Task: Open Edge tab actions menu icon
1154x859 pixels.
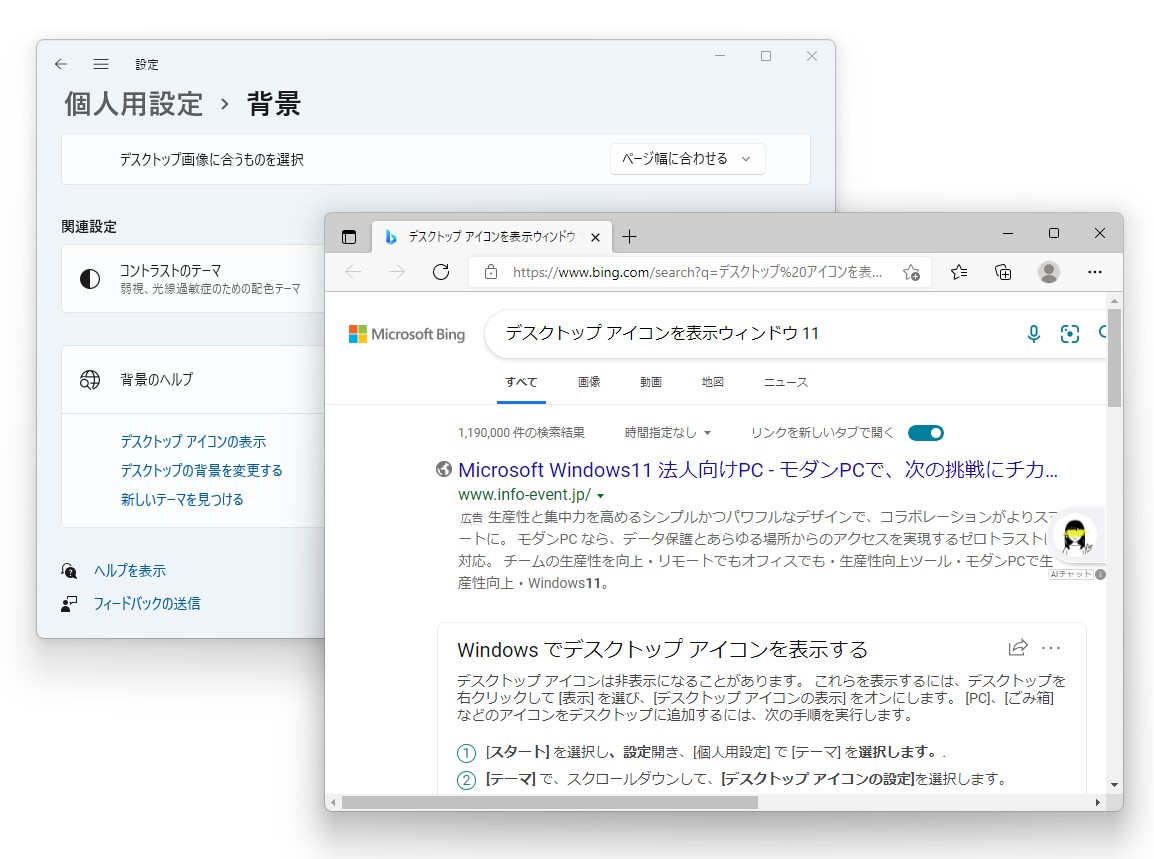Action: point(348,236)
